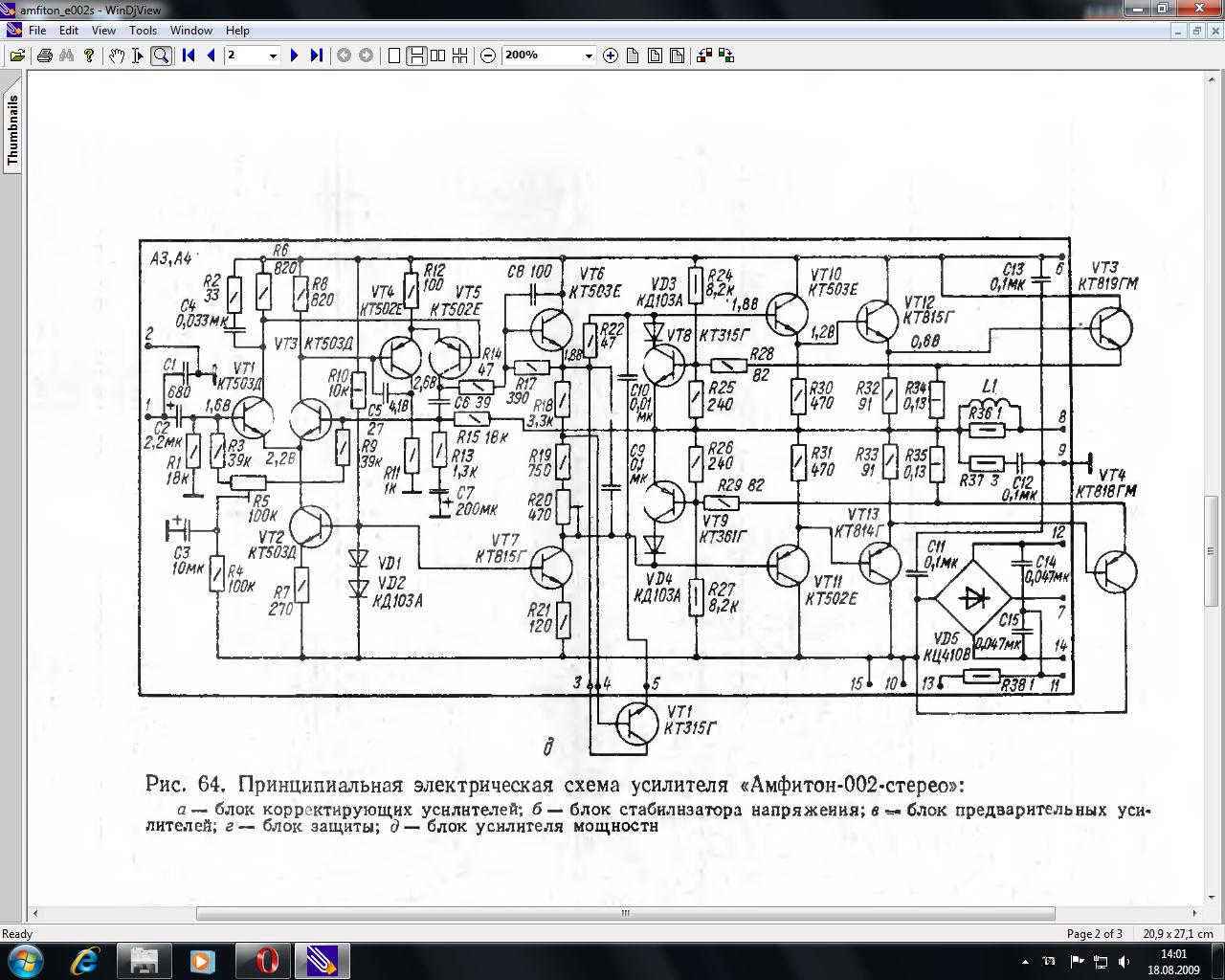Navigate back in view history
Screen dimensions: 1225x980
(x=344, y=56)
